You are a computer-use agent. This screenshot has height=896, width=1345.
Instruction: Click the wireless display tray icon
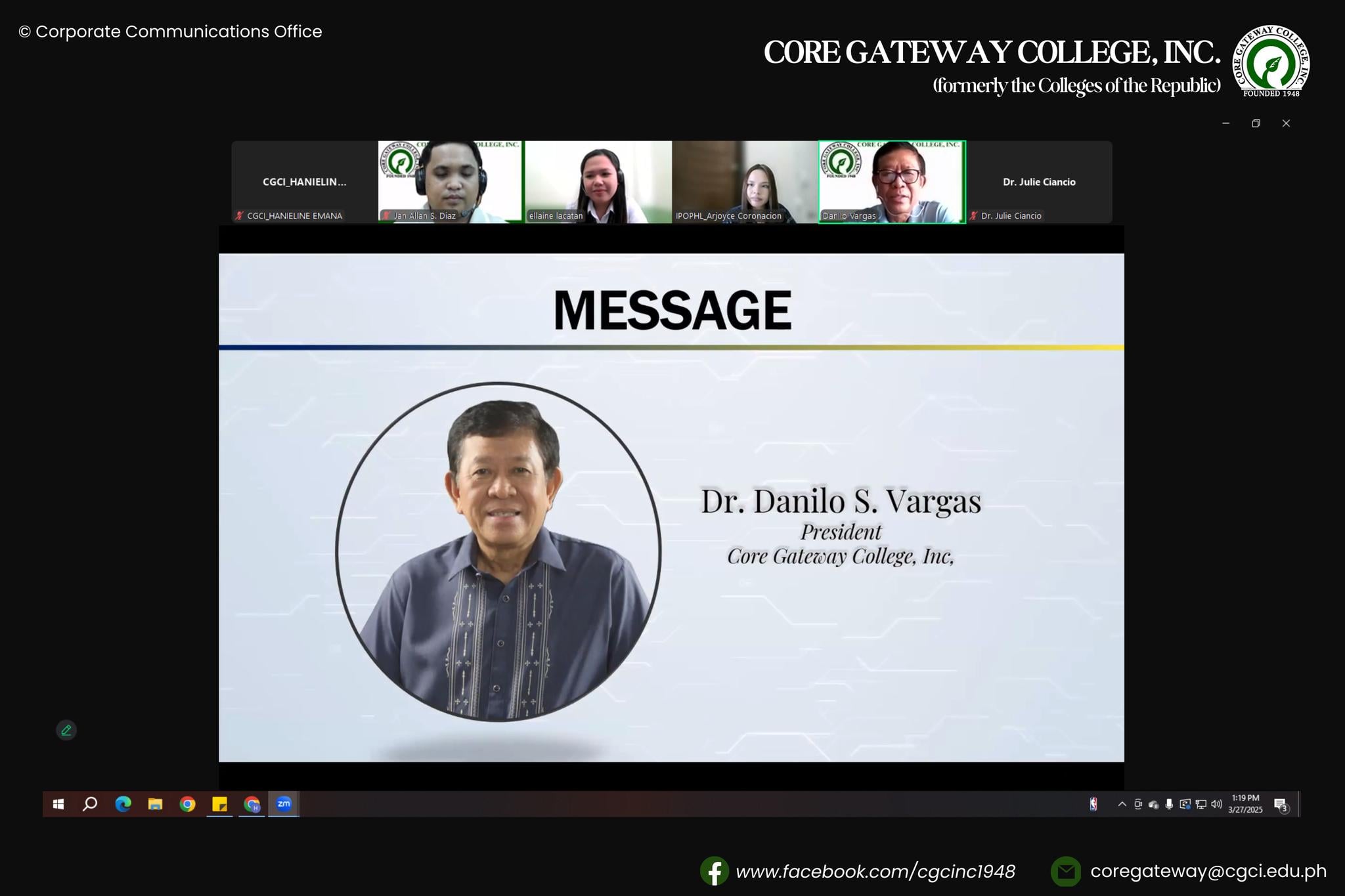[1185, 803]
